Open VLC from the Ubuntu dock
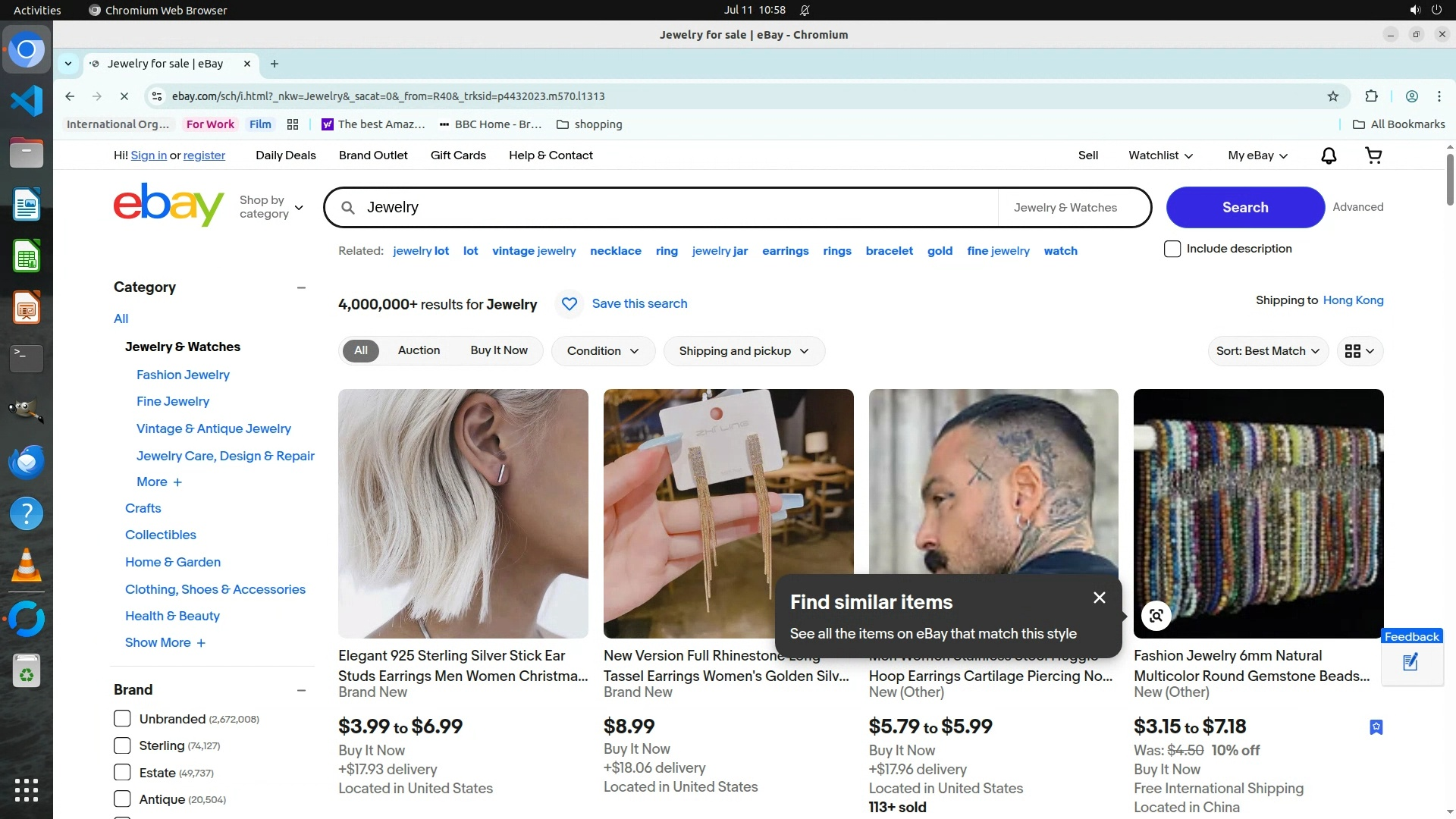 coord(26,565)
